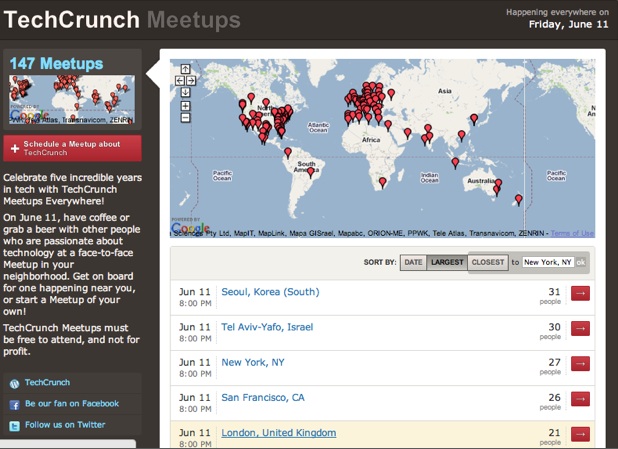Open the Seoul meetup via red arrow
This screenshot has width=618, height=449.
point(580,293)
